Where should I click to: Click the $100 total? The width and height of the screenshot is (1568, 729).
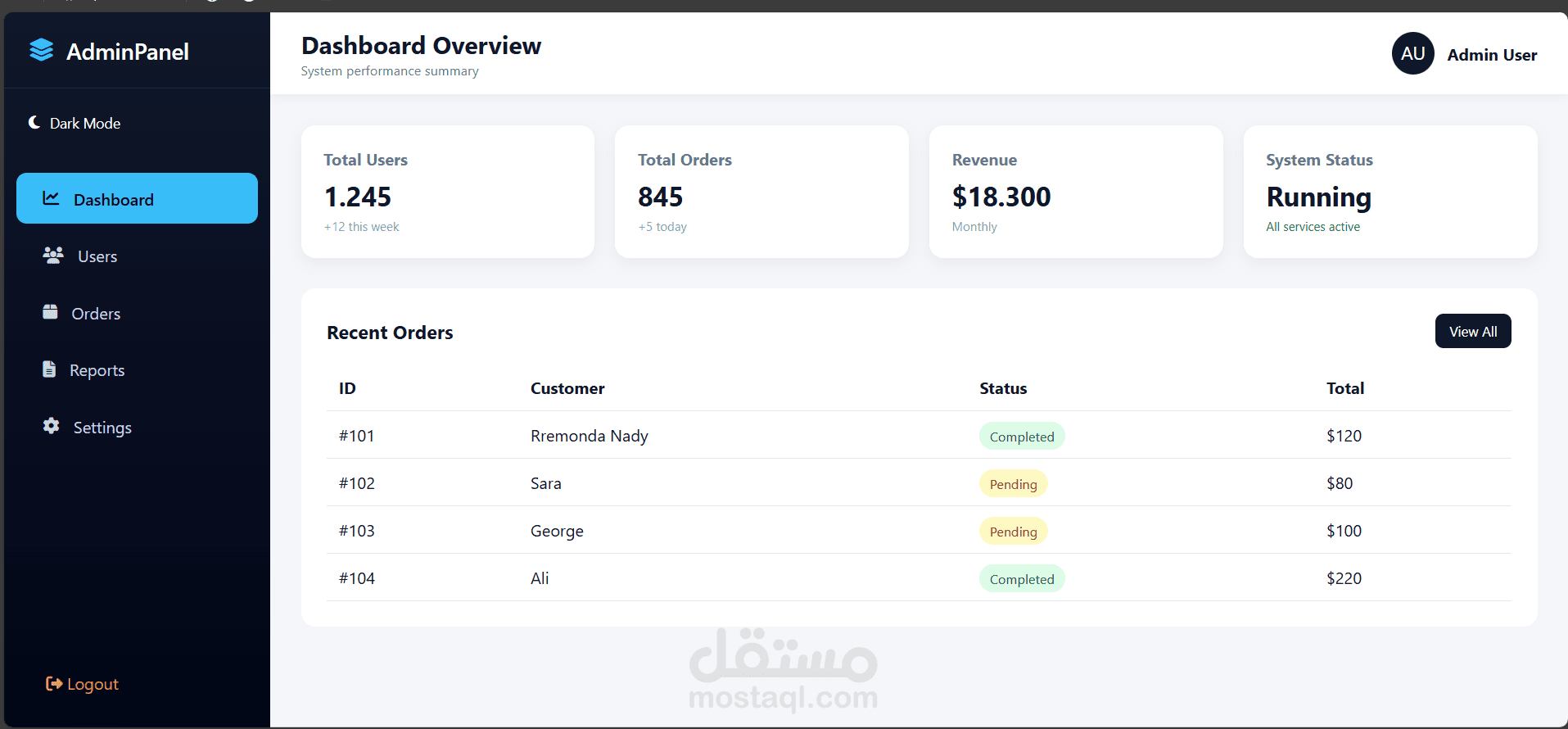click(1344, 531)
